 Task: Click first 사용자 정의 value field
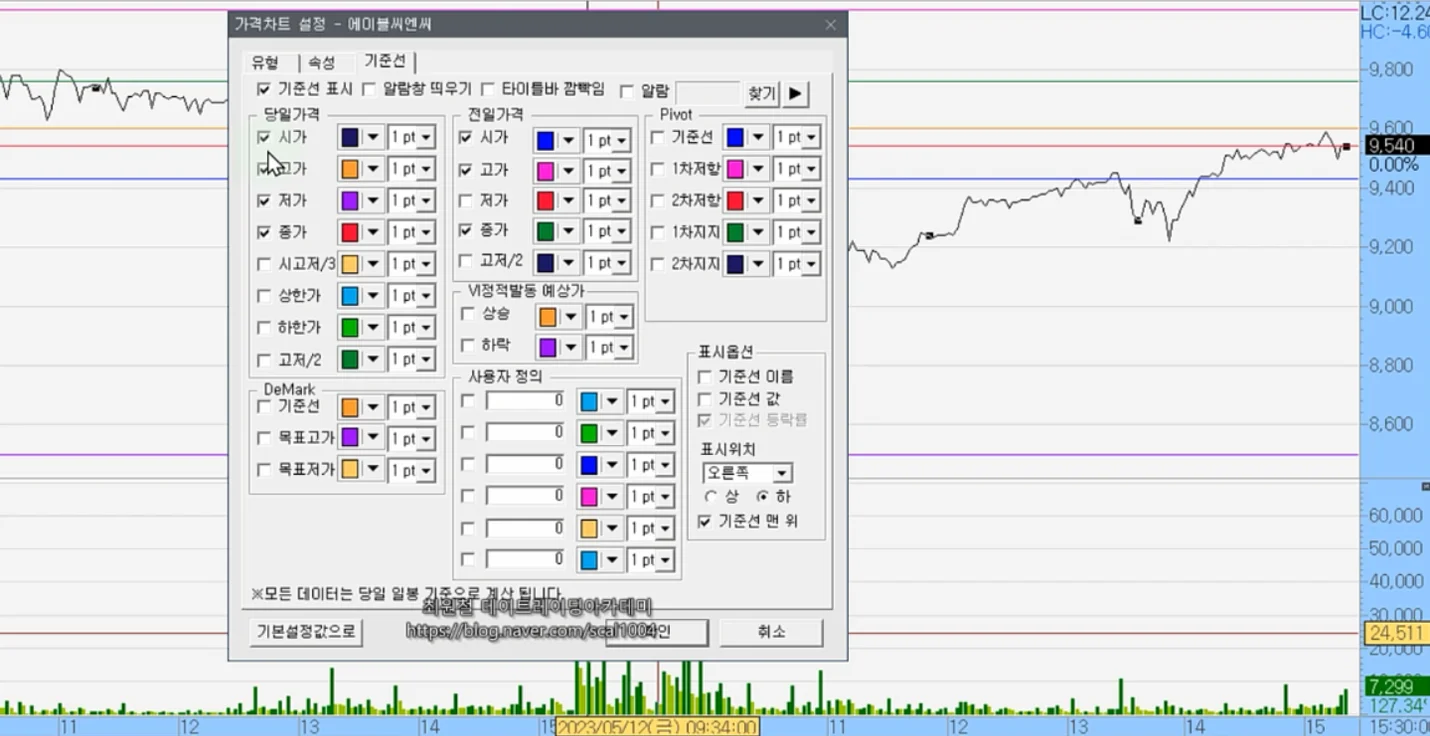526,401
